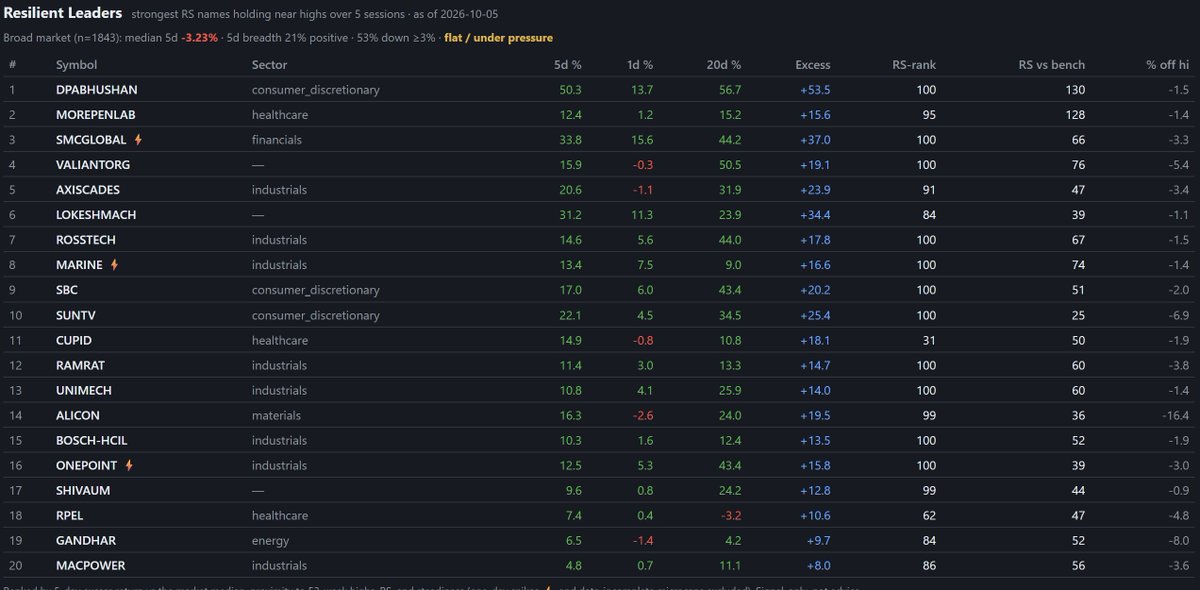Select the SHIVAUM symbol
1200x590 pixels.
(83, 490)
